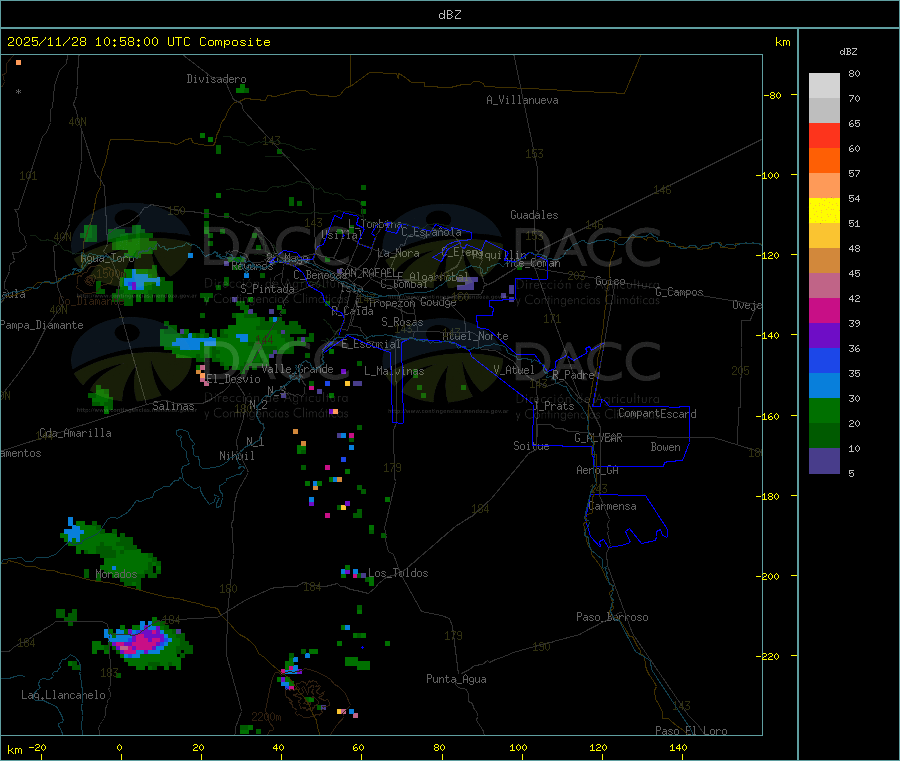Click the Agua_Toro label
The height and width of the screenshot is (761, 900).
107,258
